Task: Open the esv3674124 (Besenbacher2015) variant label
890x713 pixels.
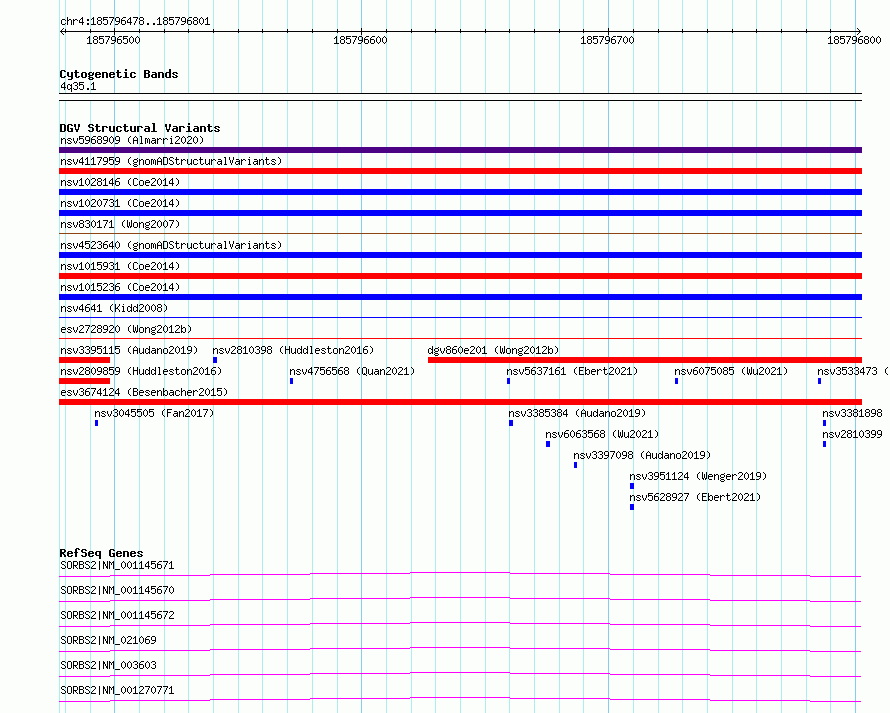Action: click(x=144, y=392)
